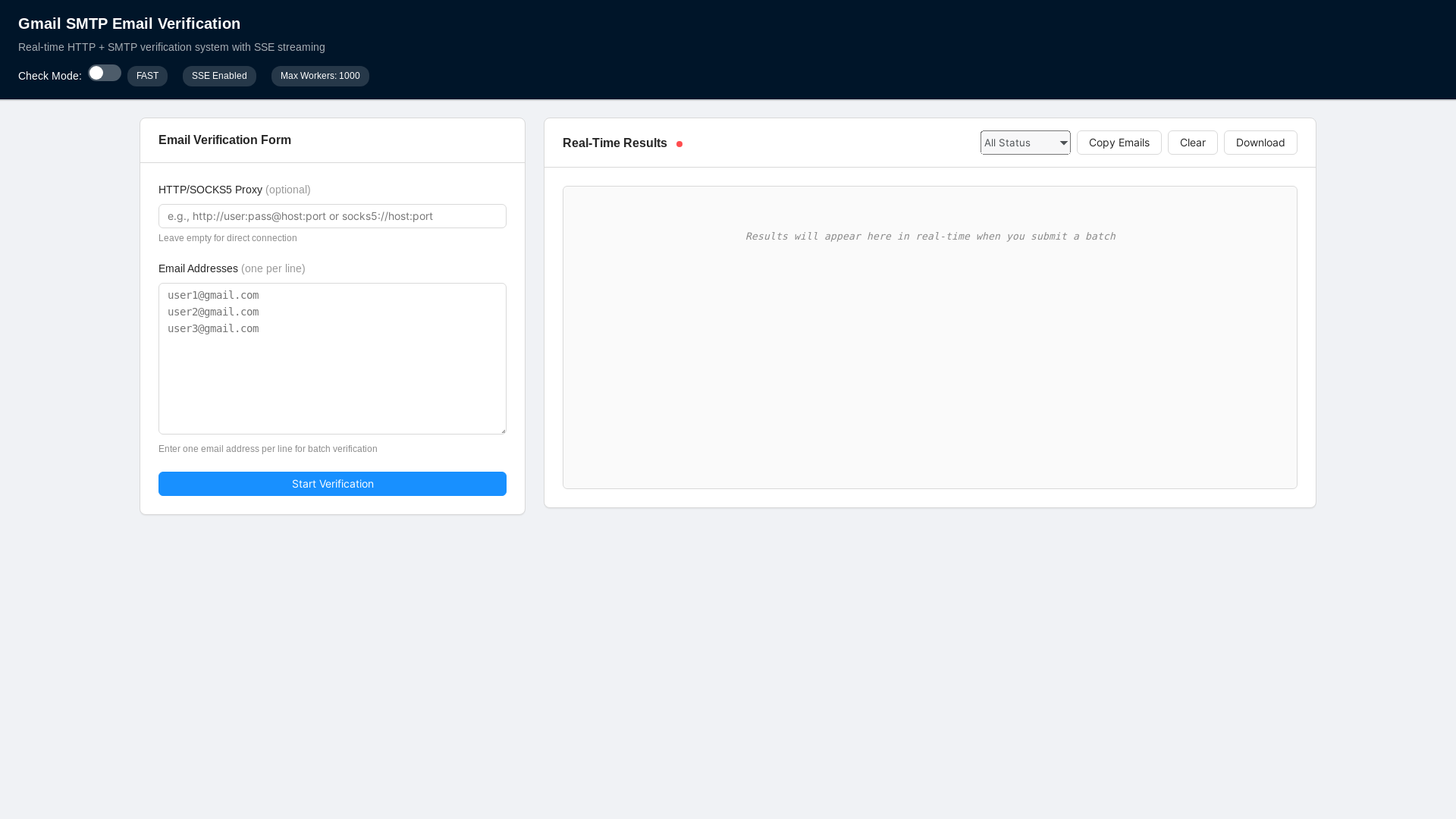1456x819 pixels.
Task: Clear the real-time results
Action: click(1193, 143)
